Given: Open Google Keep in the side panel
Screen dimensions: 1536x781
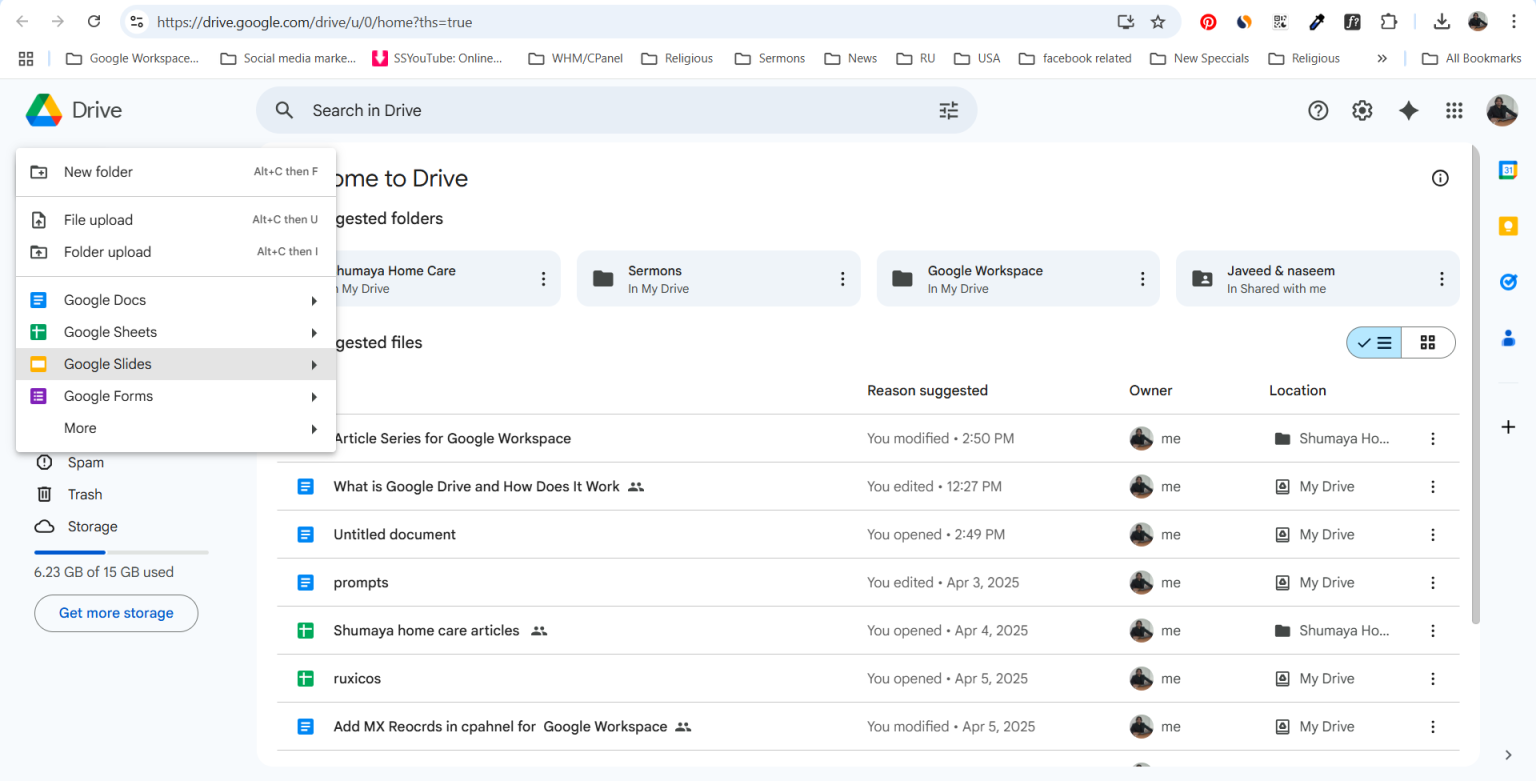Looking at the screenshot, I should pyautogui.click(x=1508, y=226).
